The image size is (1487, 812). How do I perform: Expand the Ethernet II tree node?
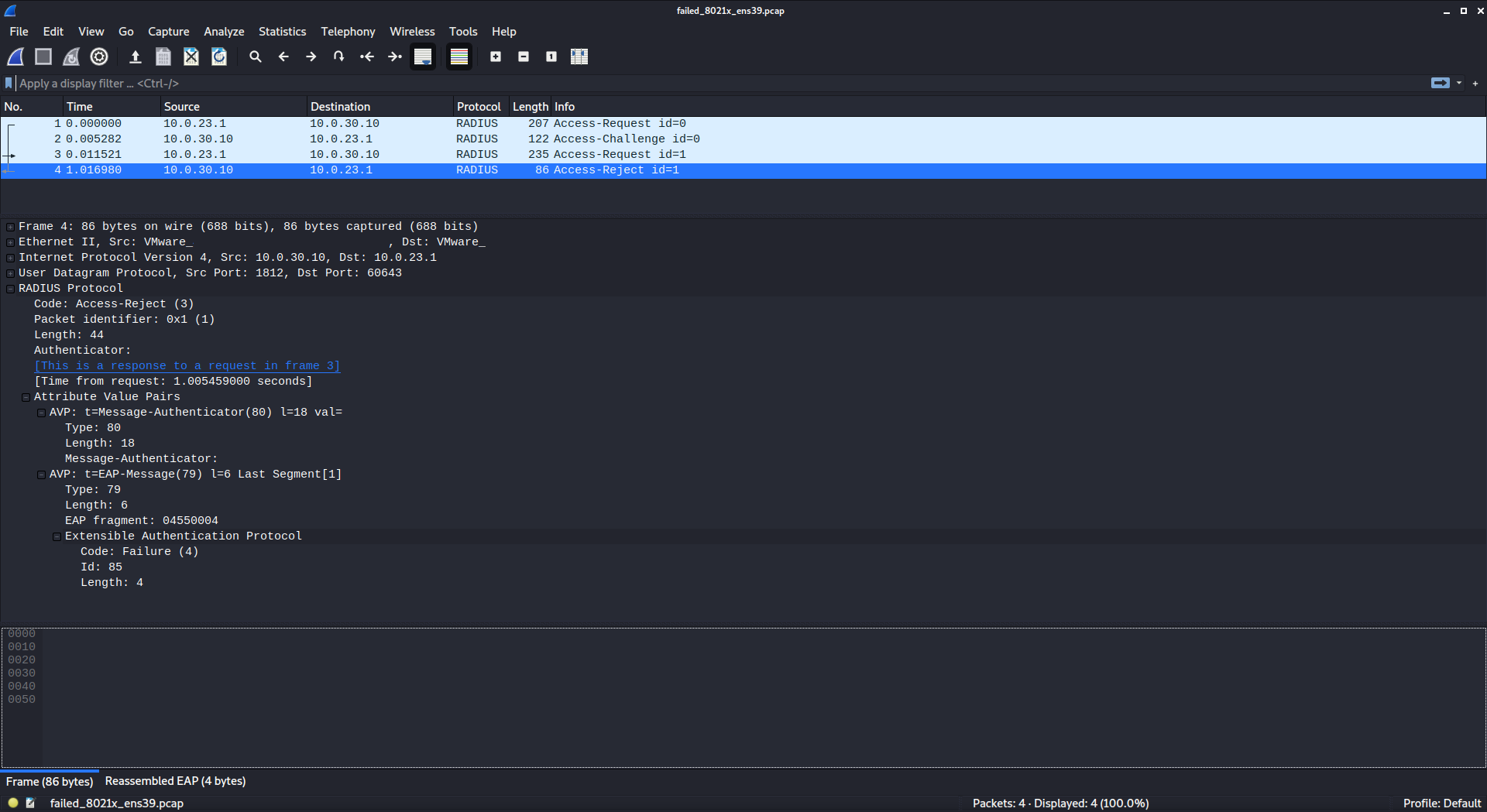tap(10, 242)
